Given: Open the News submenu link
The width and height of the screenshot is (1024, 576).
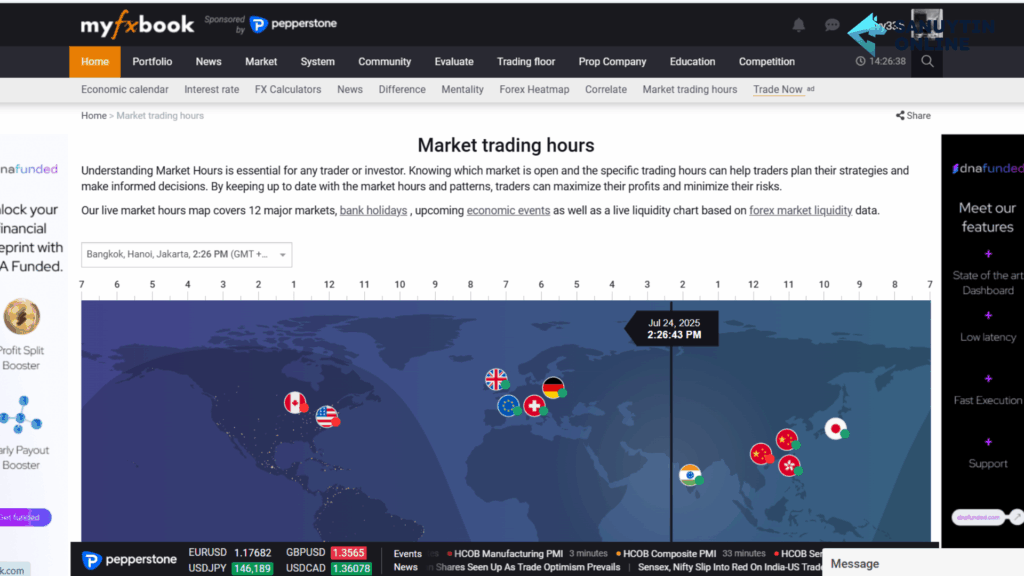Looking at the screenshot, I should pyautogui.click(x=350, y=89).
